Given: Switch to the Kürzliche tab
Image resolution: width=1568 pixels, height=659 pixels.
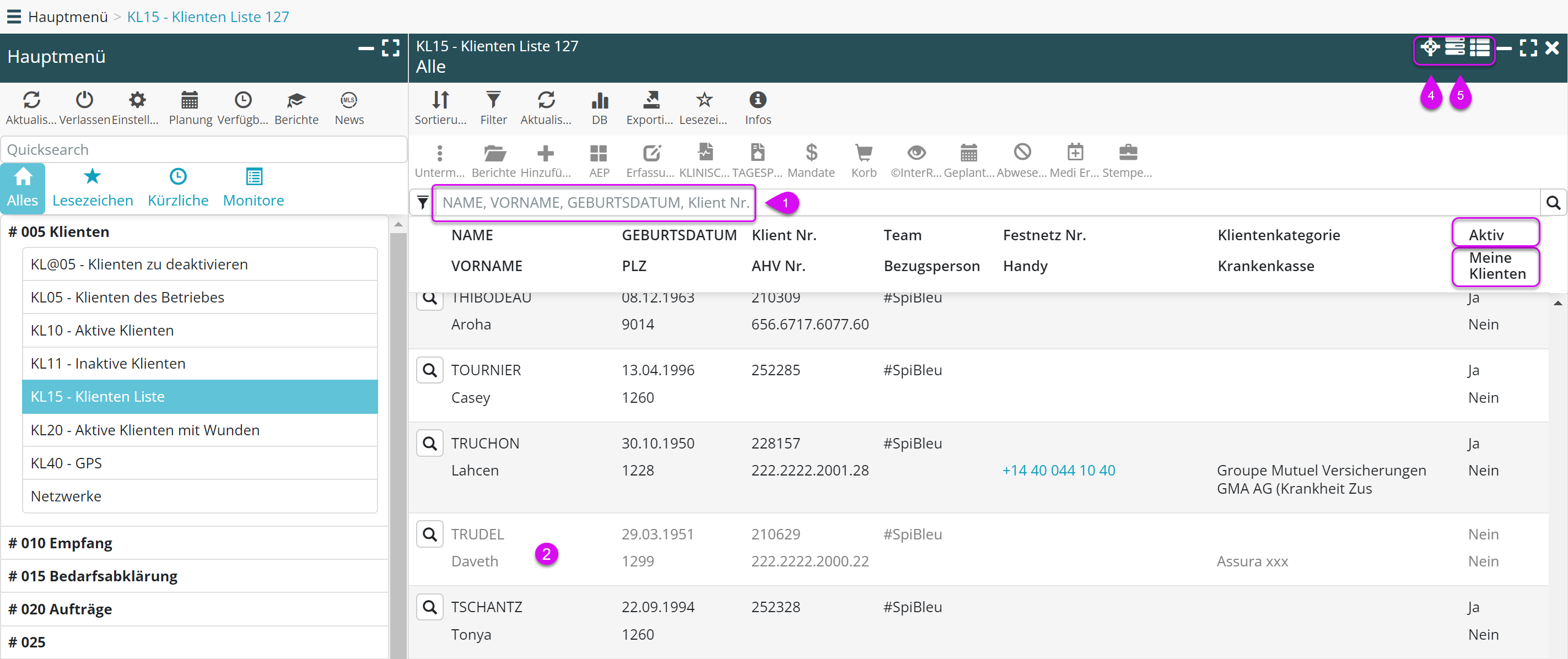Looking at the screenshot, I should click(177, 187).
